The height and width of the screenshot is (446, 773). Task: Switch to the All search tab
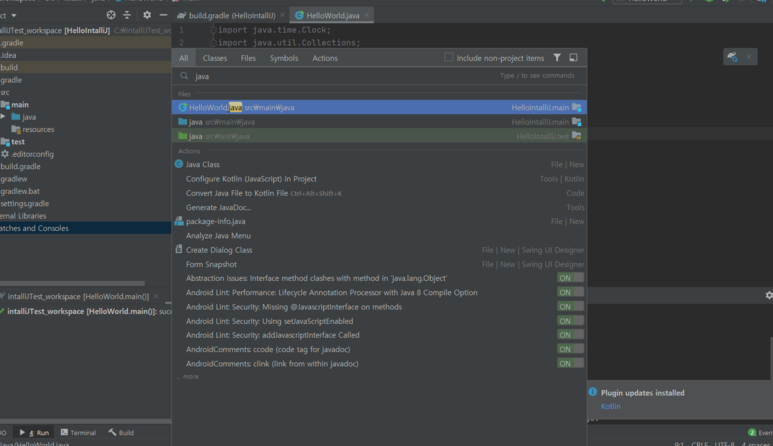click(183, 58)
